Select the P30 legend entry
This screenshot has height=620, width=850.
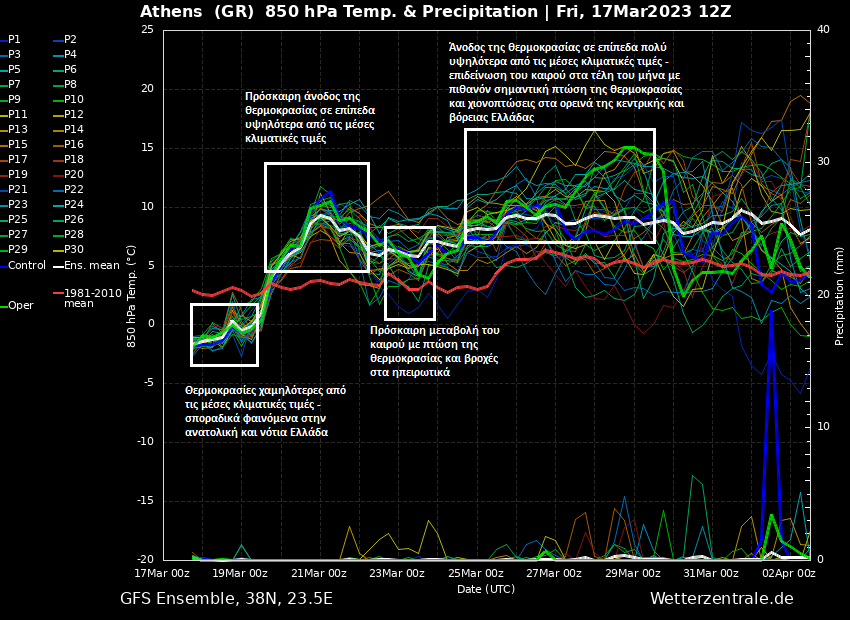coord(73,250)
